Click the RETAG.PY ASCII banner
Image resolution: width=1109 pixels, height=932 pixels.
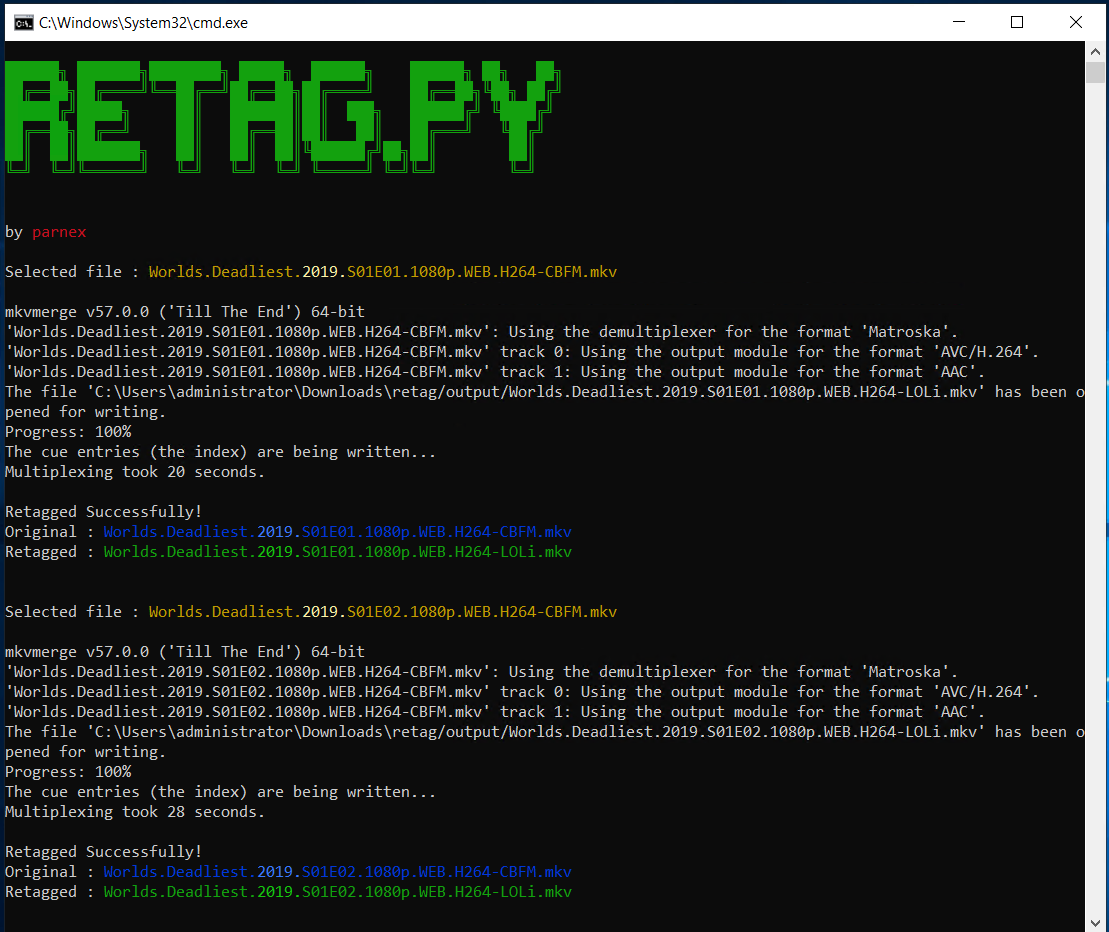282,117
